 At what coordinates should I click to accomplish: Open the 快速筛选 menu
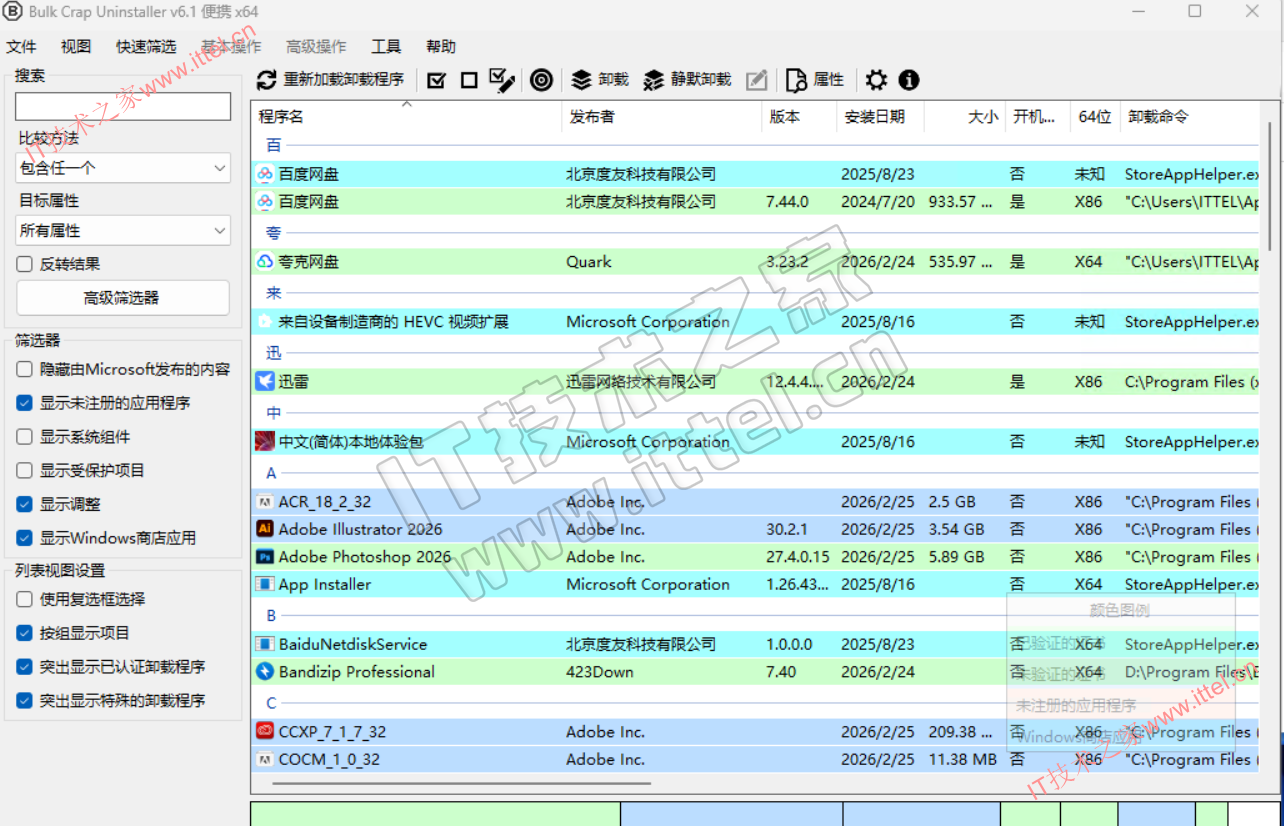[x=146, y=47]
